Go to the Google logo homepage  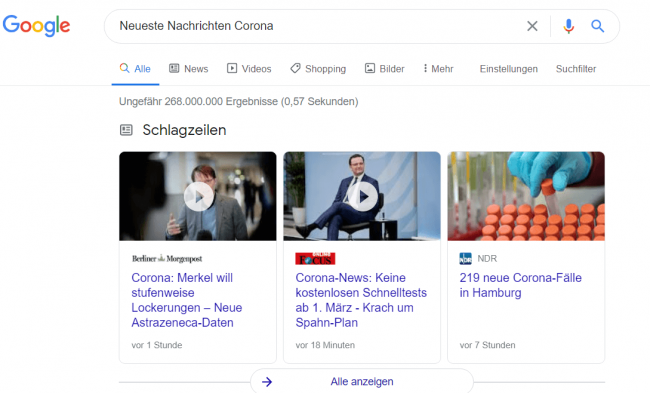point(36,26)
